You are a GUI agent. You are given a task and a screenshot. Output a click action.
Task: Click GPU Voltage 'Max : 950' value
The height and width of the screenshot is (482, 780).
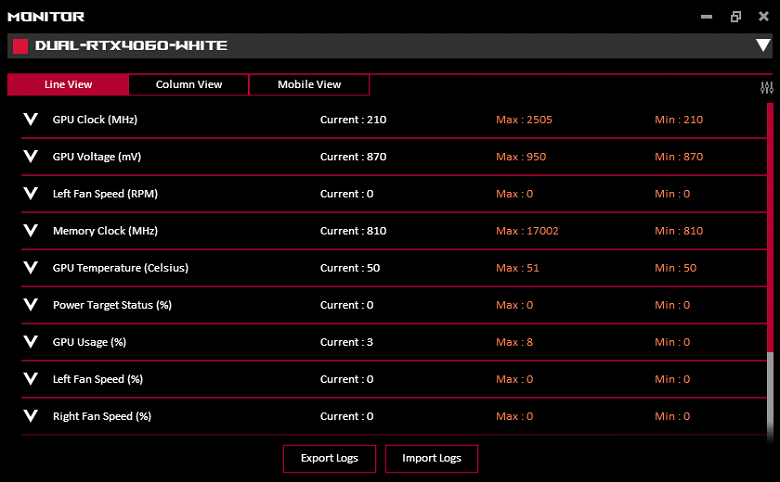coord(521,157)
